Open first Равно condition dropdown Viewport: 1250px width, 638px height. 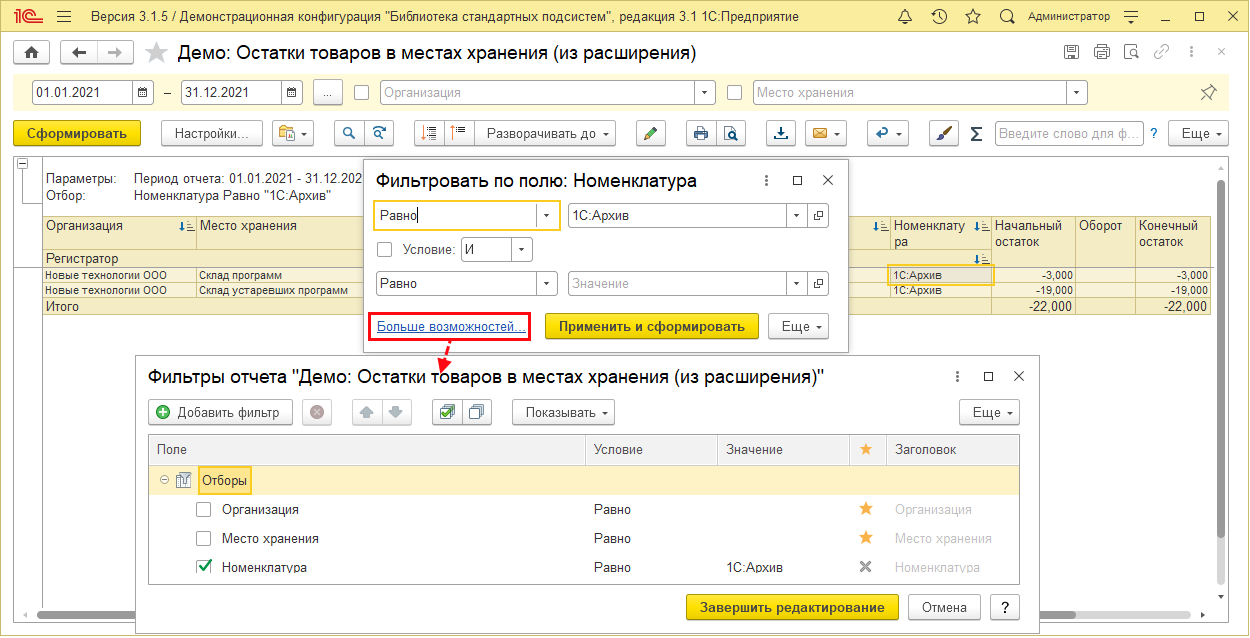(547, 215)
